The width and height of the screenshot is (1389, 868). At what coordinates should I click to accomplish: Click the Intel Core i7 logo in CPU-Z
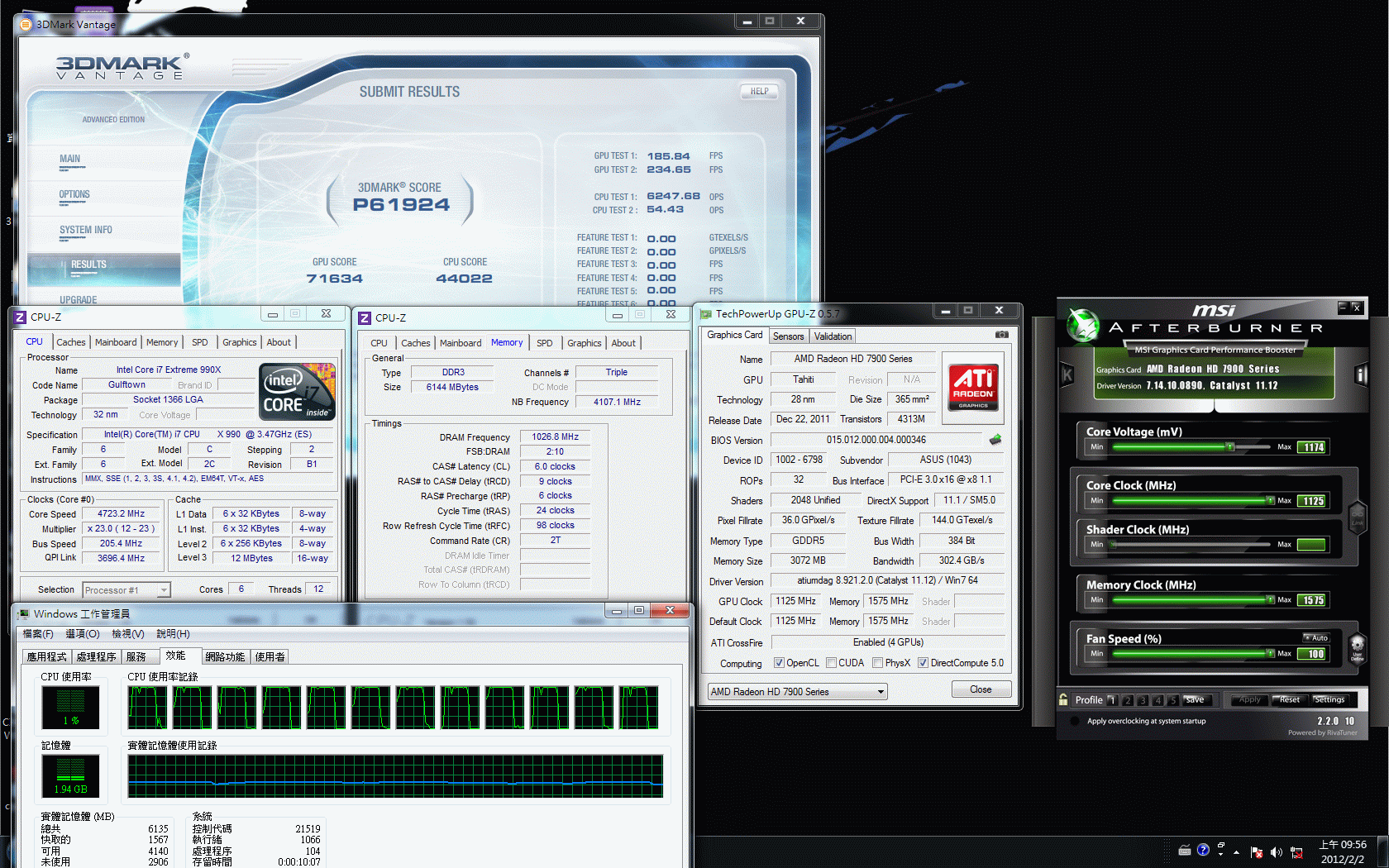(298, 392)
